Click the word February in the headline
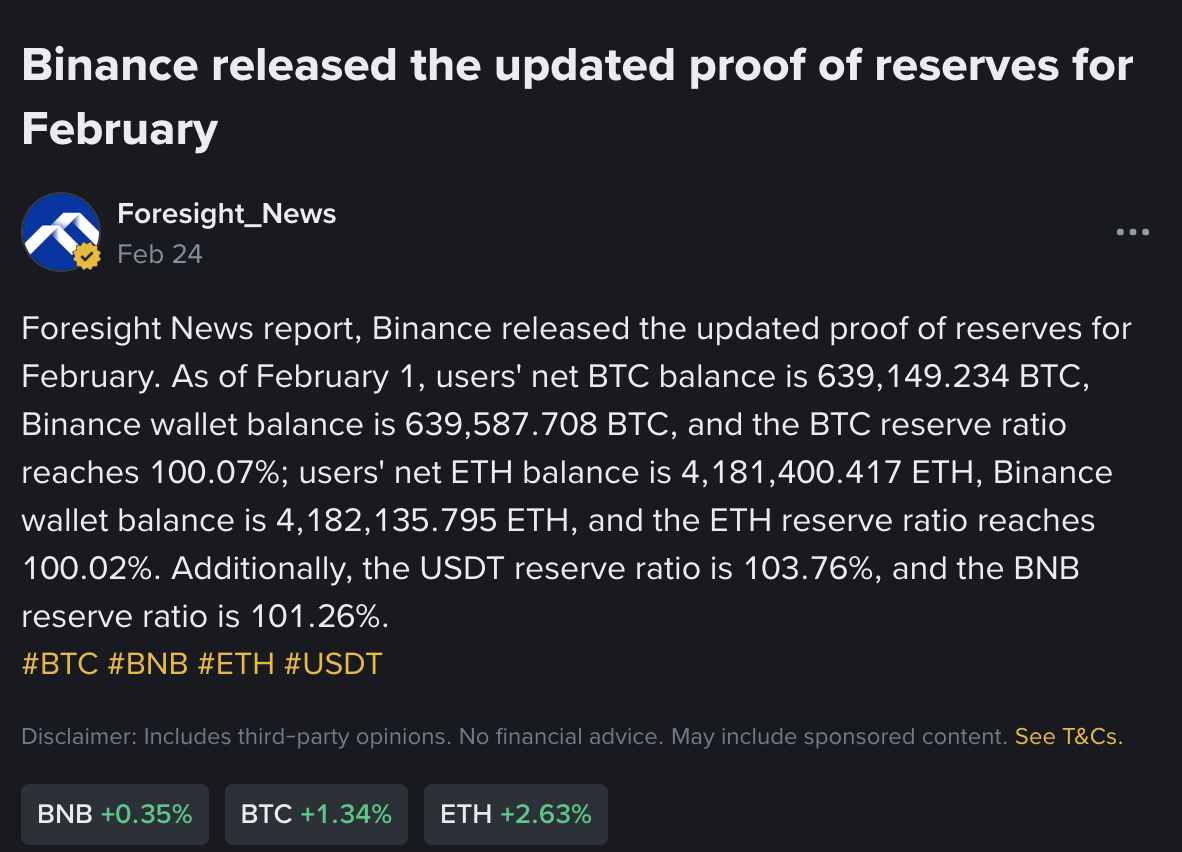Viewport: 1182px width, 852px height. point(120,129)
